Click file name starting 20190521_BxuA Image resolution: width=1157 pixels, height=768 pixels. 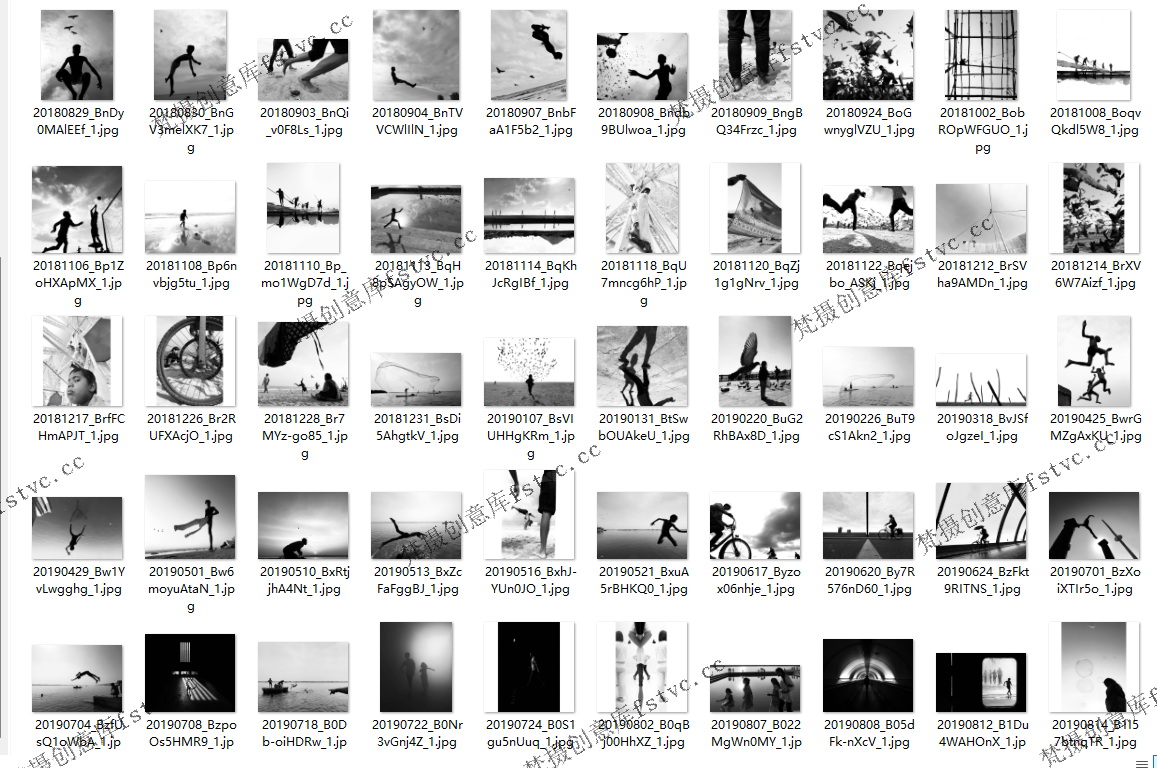643,580
